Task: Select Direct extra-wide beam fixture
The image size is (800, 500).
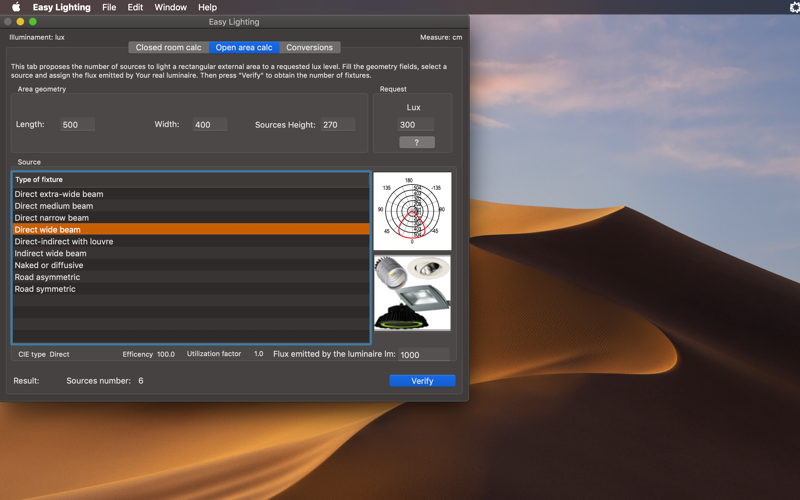Action: pyautogui.click(x=191, y=194)
